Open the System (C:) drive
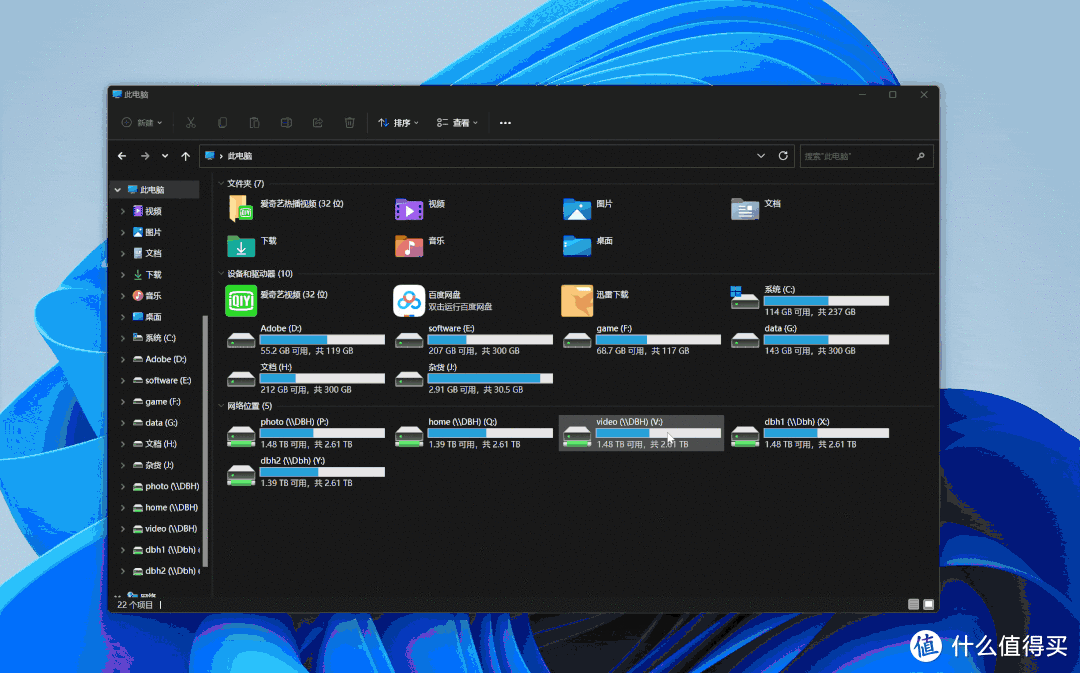Viewport: 1080px width, 673px height. point(744,300)
